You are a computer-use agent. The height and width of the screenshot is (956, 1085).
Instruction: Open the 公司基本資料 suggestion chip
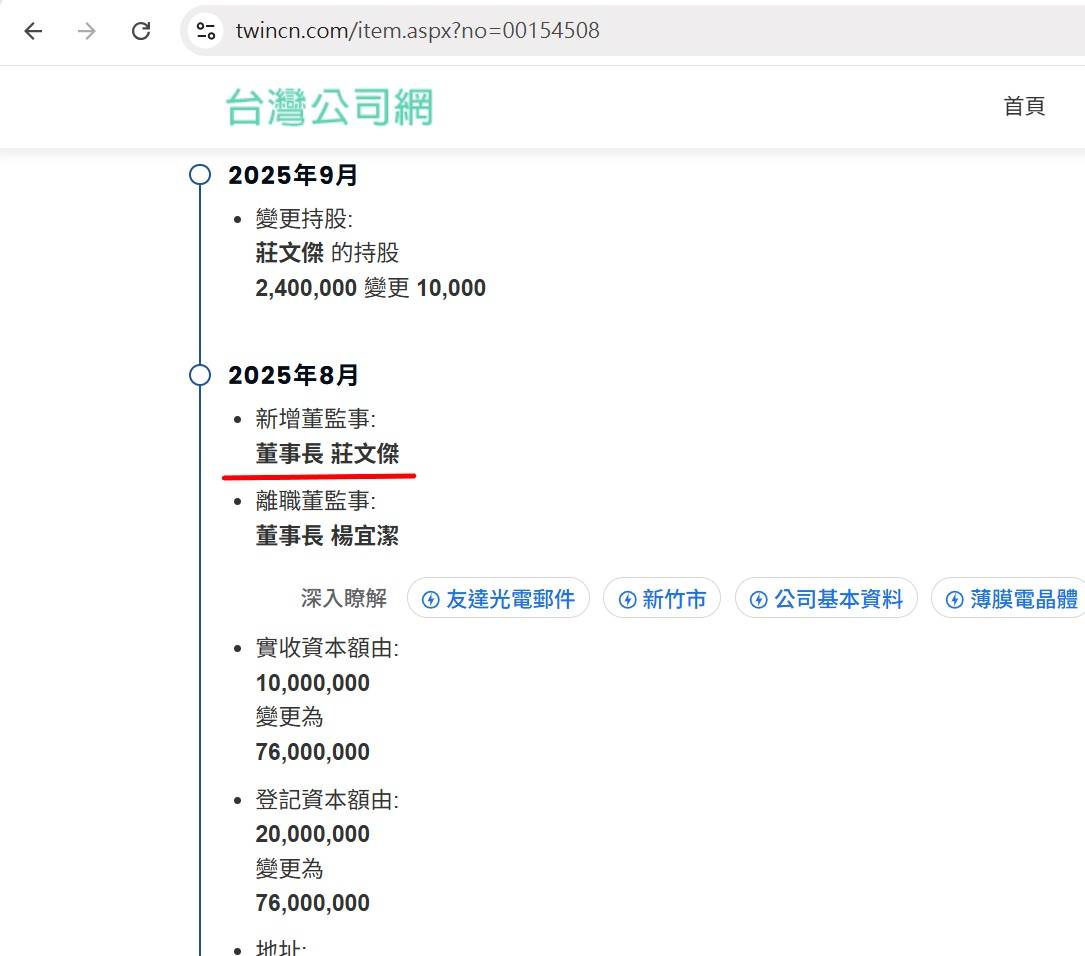[x=826, y=599]
